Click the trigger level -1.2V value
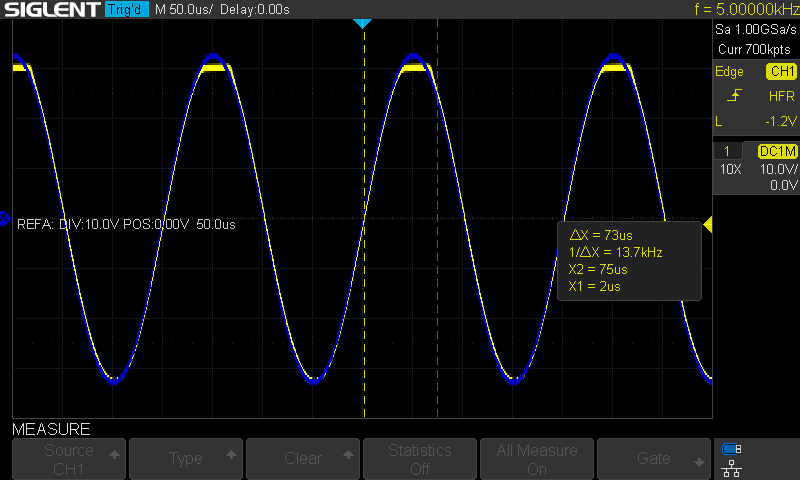The width and height of the screenshot is (800, 480). coord(780,121)
